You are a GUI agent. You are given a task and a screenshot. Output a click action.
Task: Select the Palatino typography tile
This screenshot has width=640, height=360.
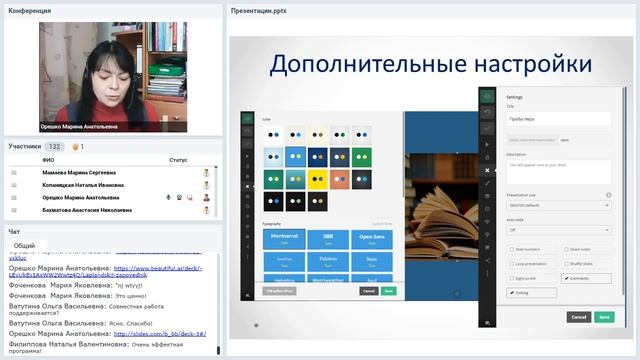click(x=328, y=262)
